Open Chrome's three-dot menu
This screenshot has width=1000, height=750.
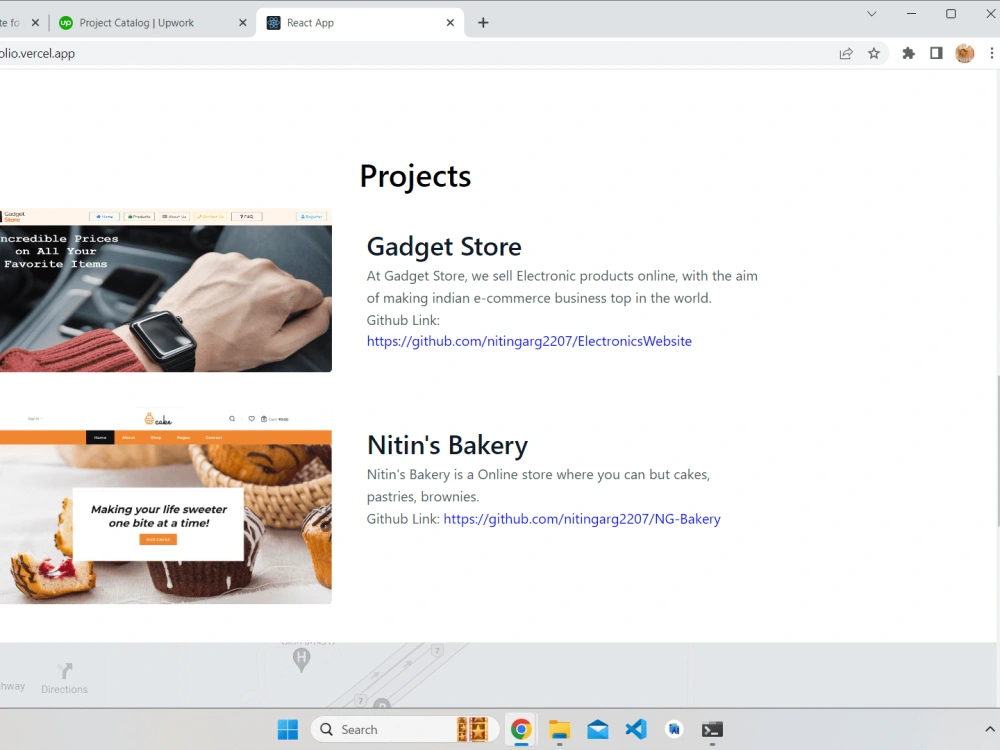(x=992, y=53)
